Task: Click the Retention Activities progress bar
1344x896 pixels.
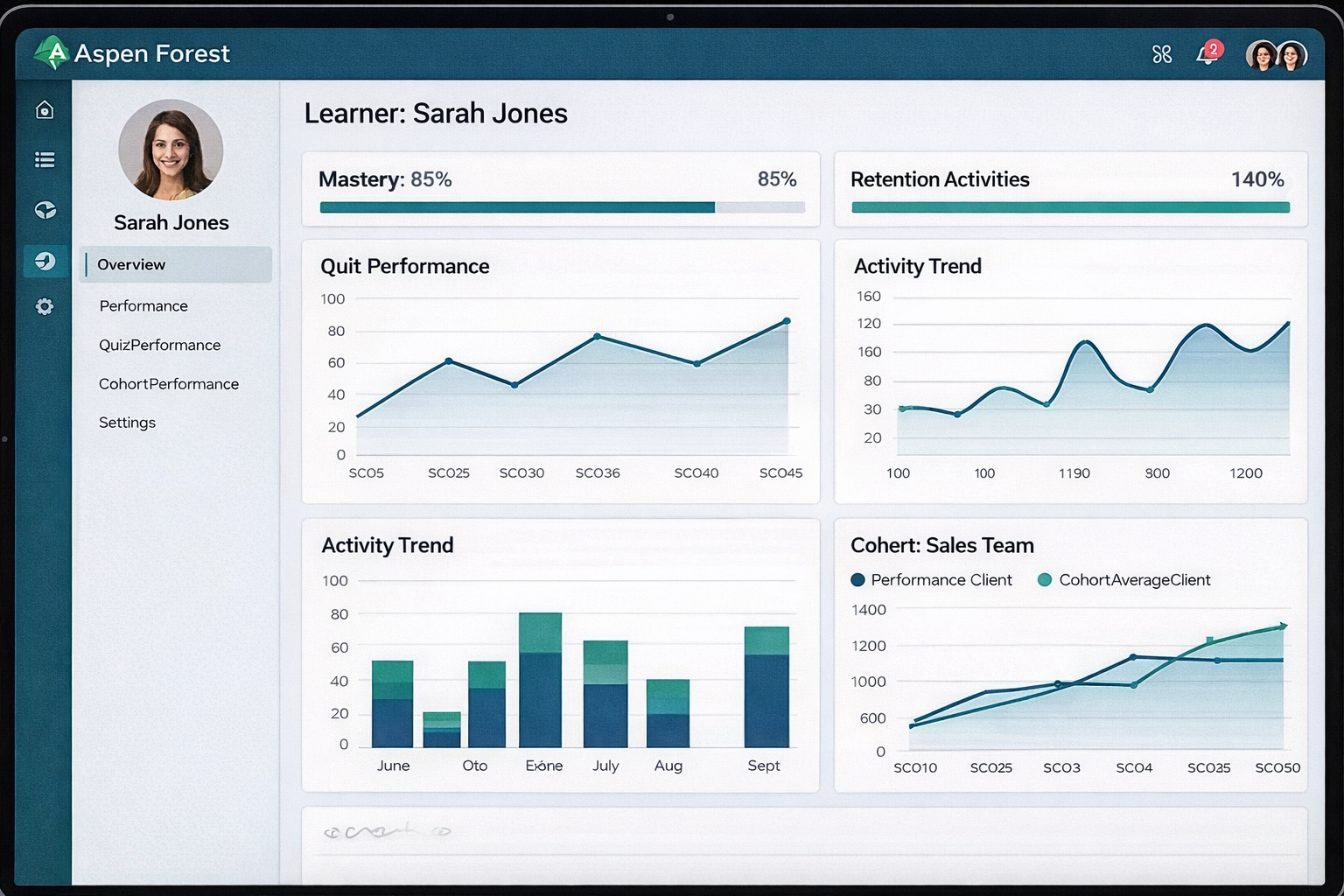Action: click(x=1070, y=207)
